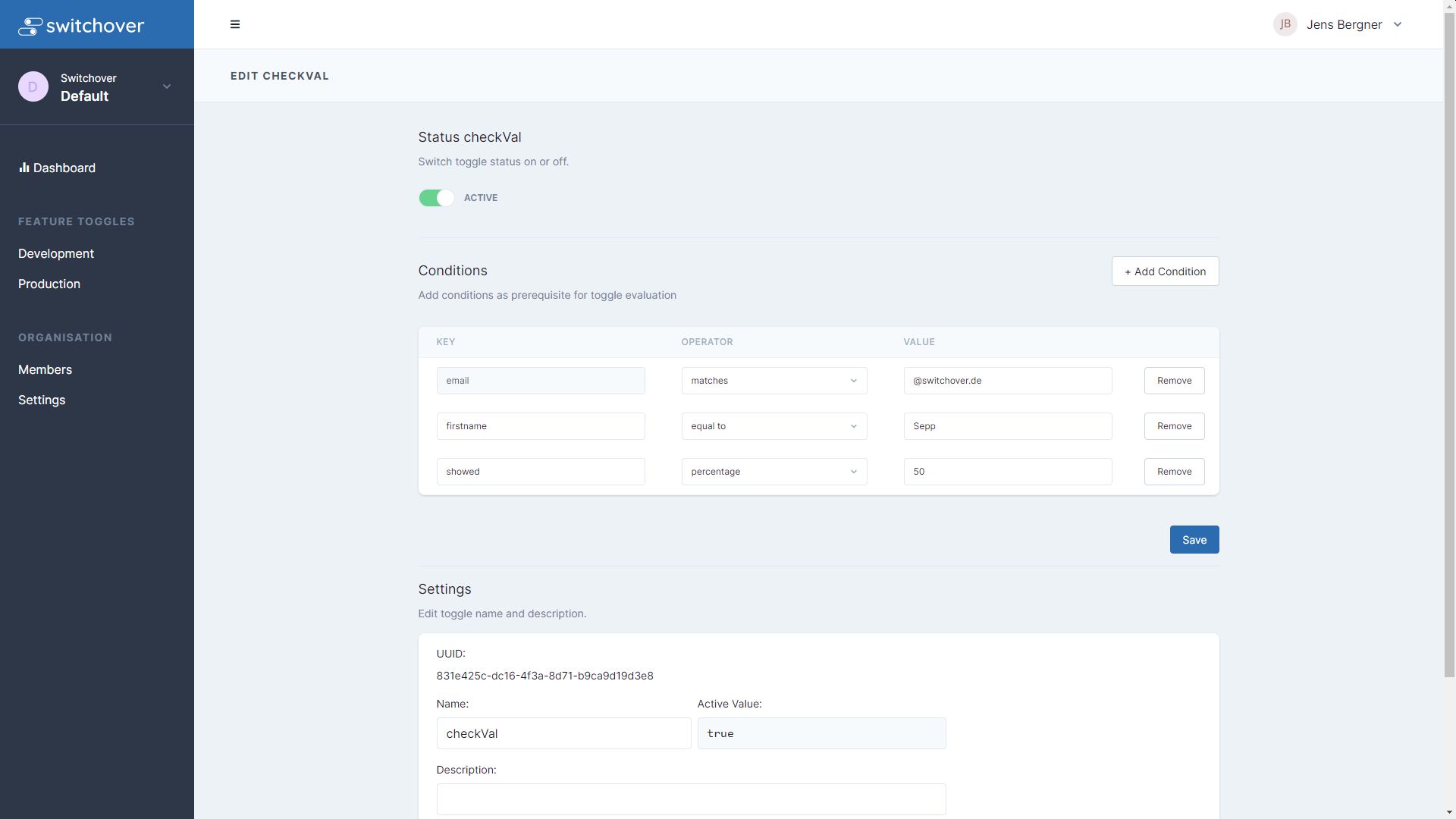Go to Dashboard in the sidebar

[58, 168]
